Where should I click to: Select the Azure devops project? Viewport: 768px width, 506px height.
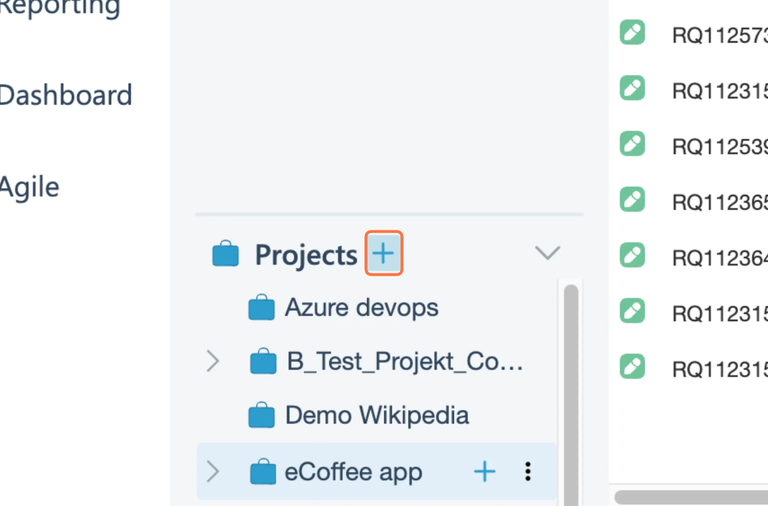(x=361, y=307)
